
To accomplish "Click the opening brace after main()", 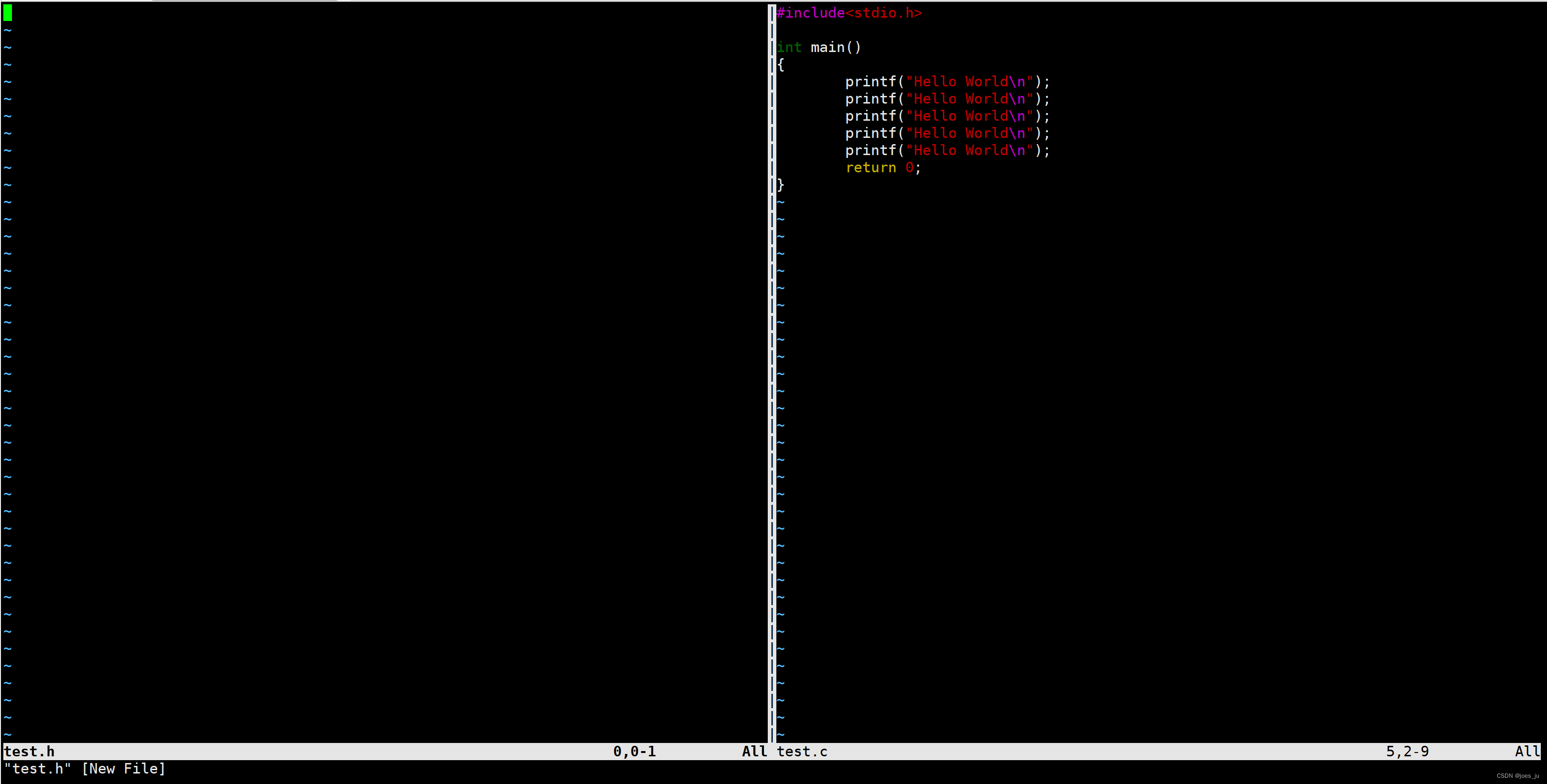I will [781, 65].
